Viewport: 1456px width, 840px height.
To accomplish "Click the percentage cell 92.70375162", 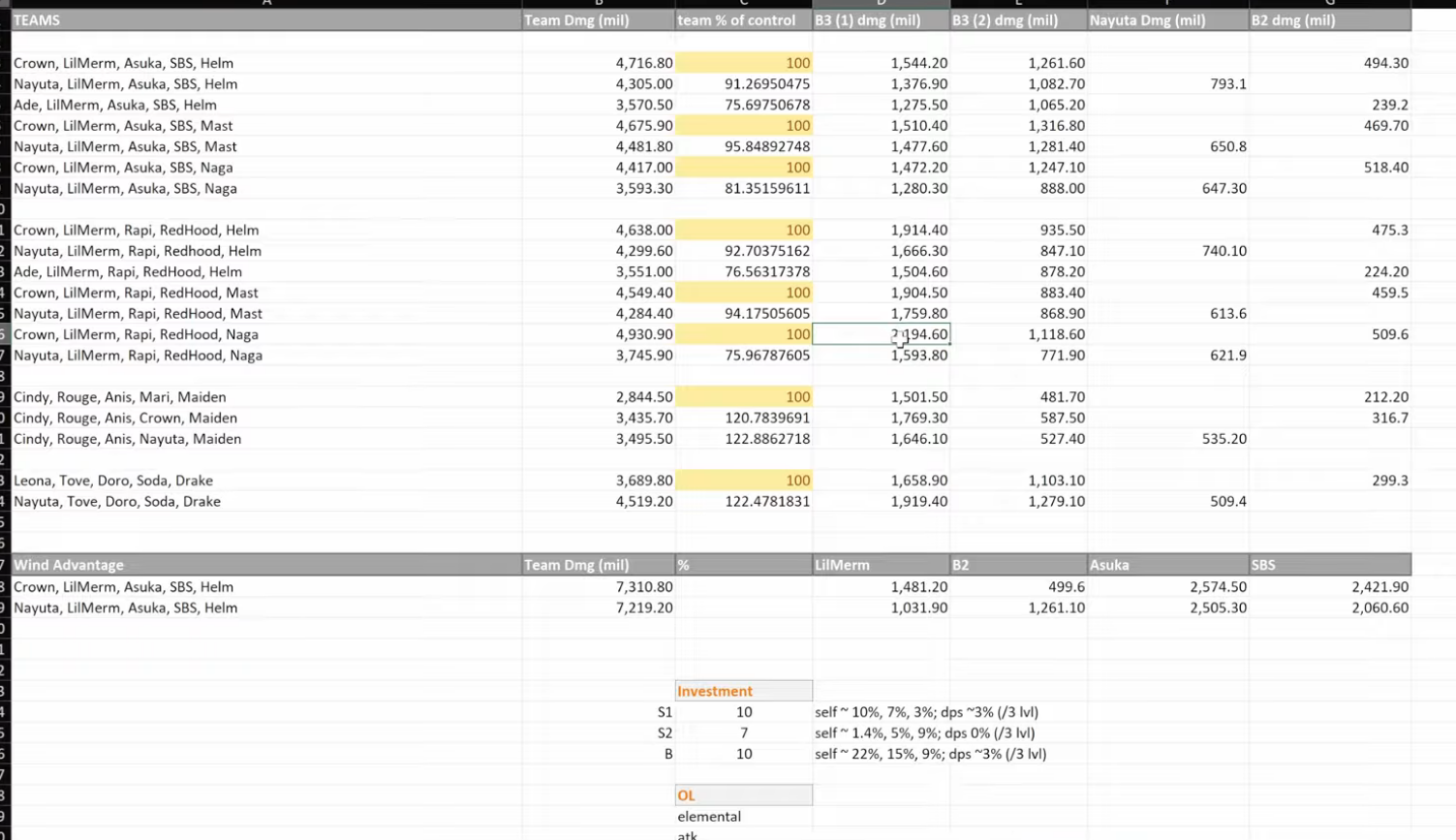I will (x=744, y=251).
